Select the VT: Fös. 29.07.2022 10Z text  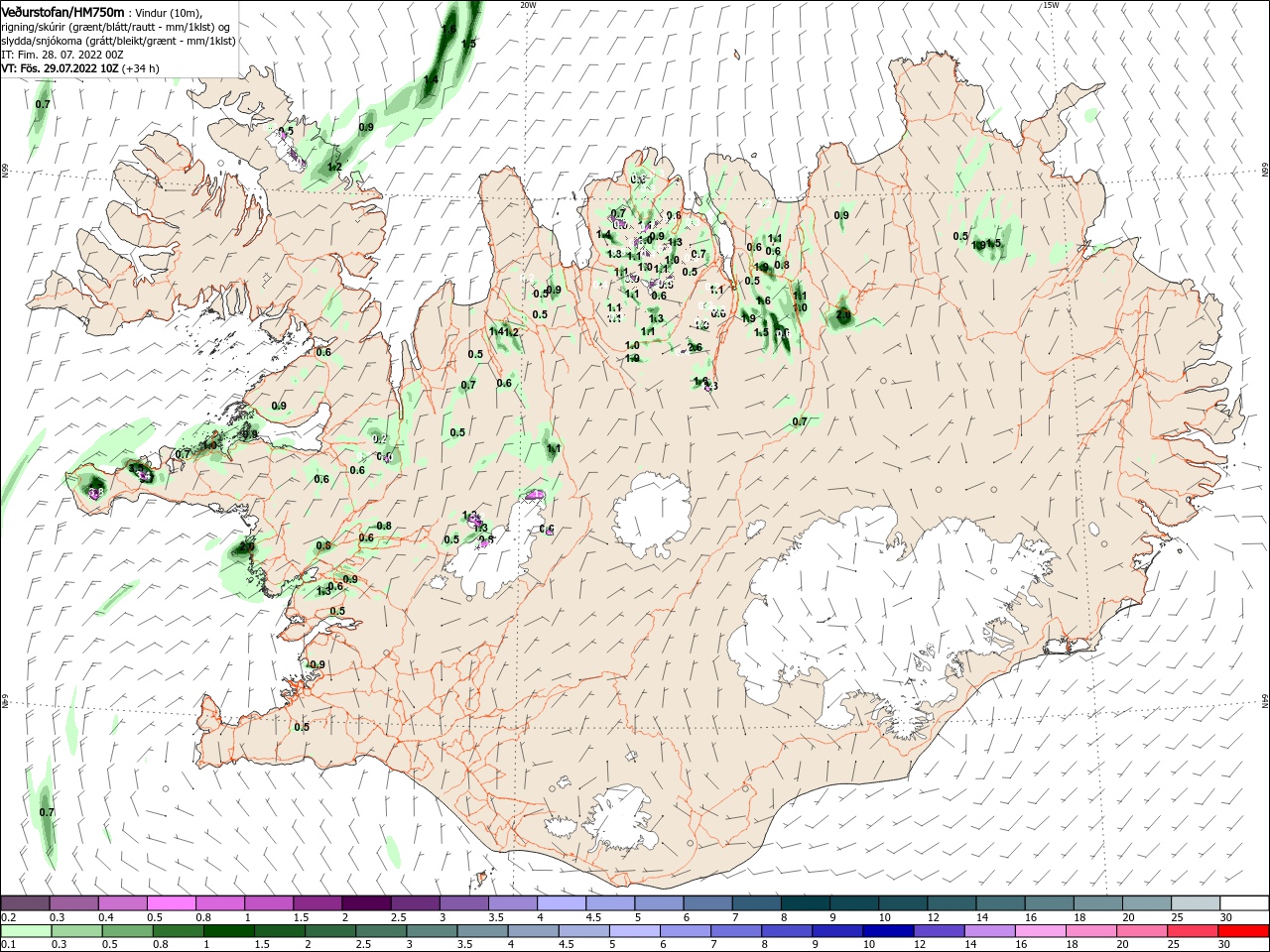[x=60, y=68]
